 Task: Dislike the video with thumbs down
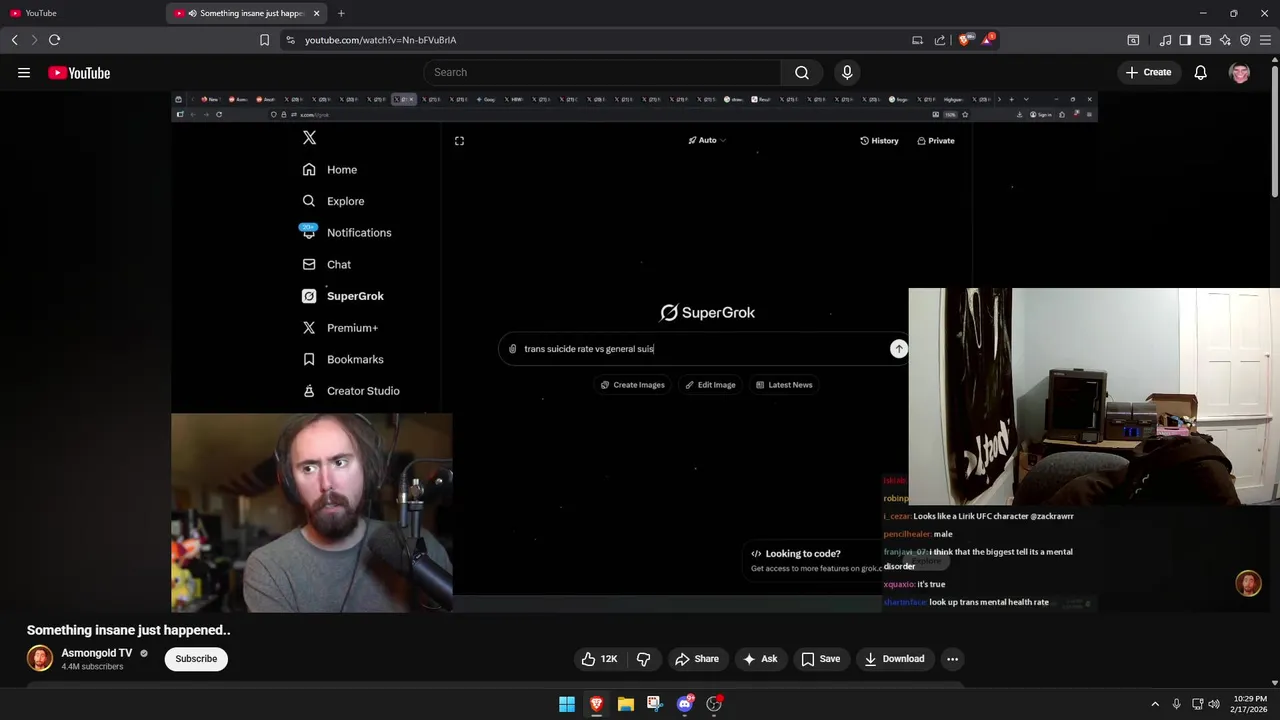[643, 659]
